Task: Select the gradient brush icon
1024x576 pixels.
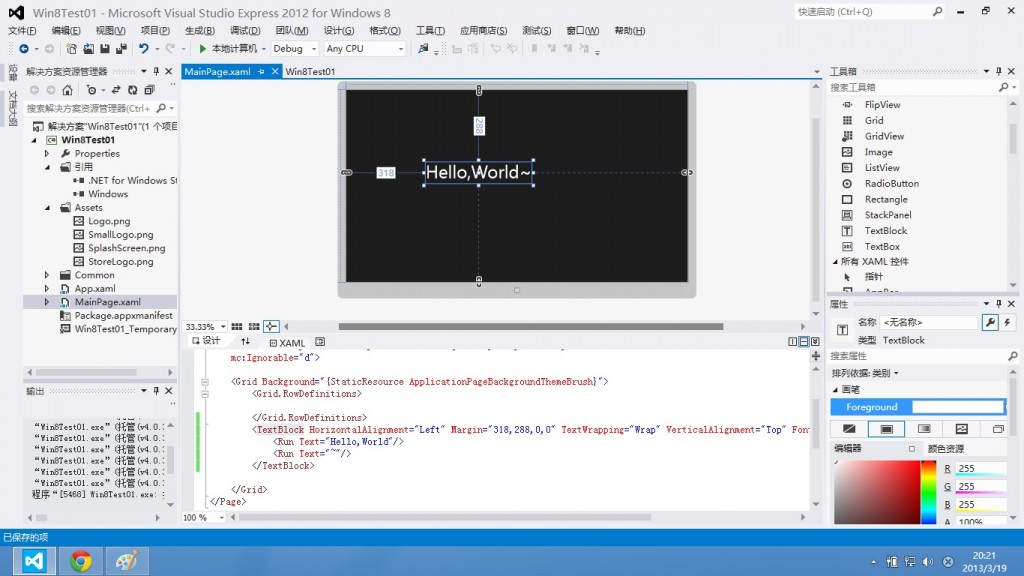Action: pyautogui.click(x=925, y=428)
